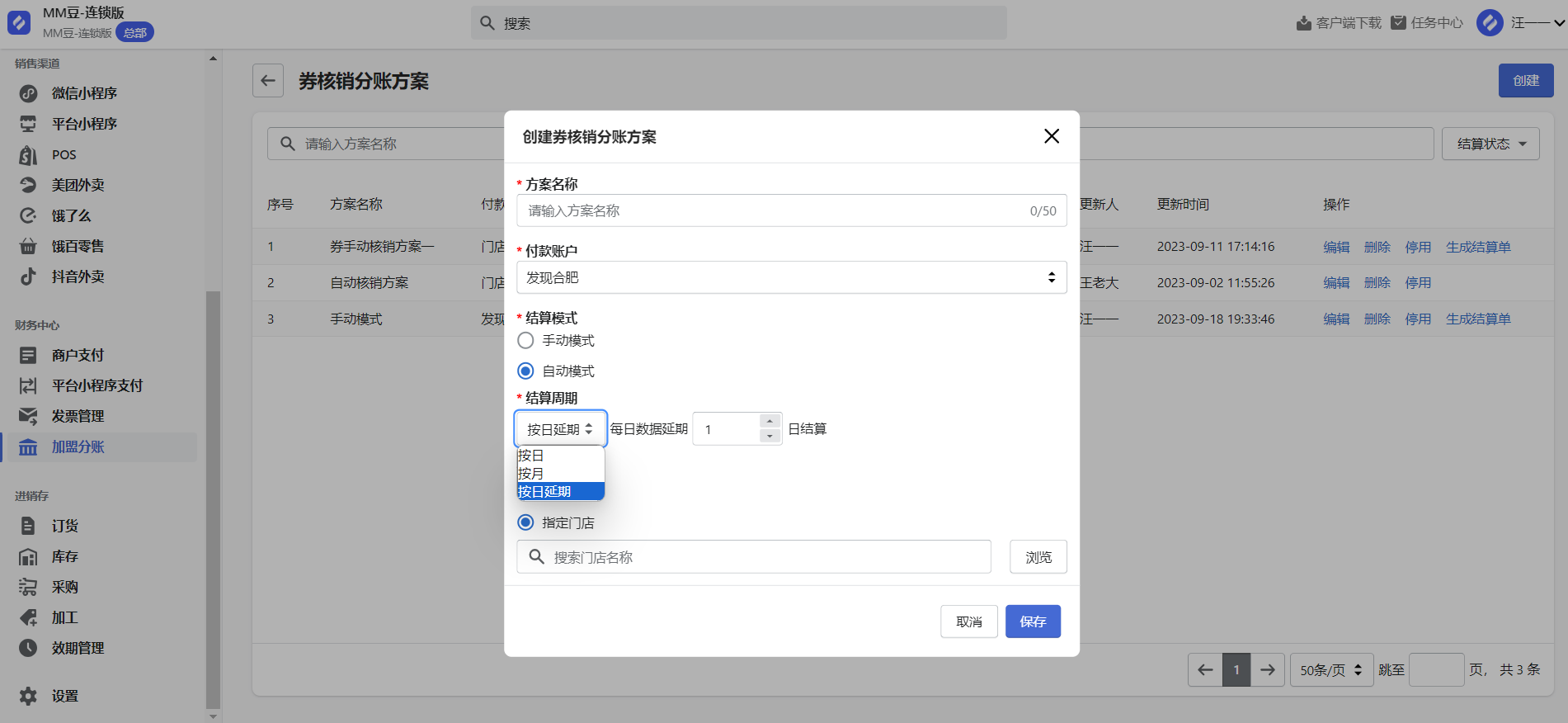Viewport: 1568px width, 723px height.
Task: Click 券手动核销方案一 table cell
Action: click(382, 247)
